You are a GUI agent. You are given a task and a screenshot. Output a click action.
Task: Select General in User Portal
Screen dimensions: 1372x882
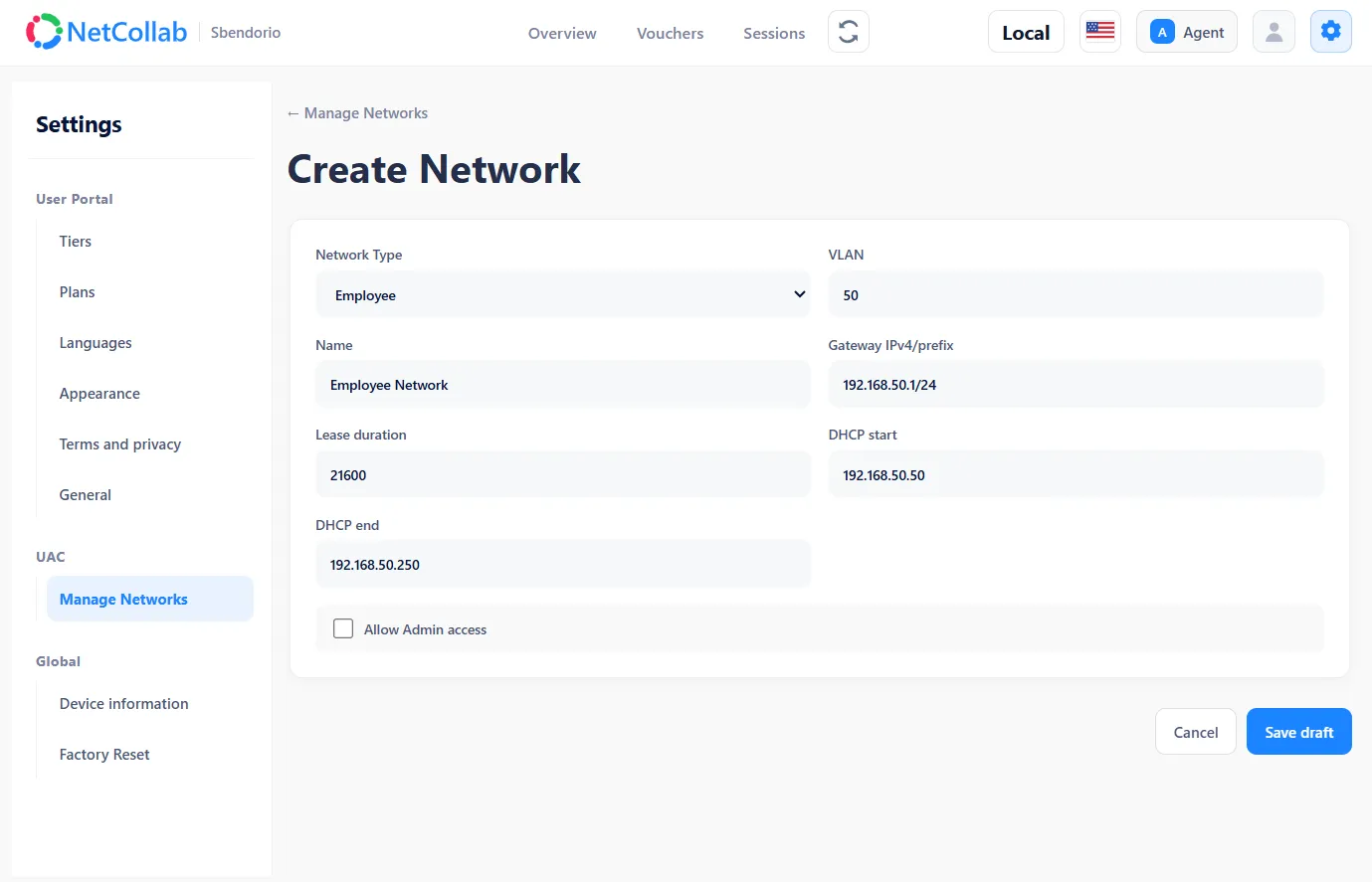pos(86,494)
